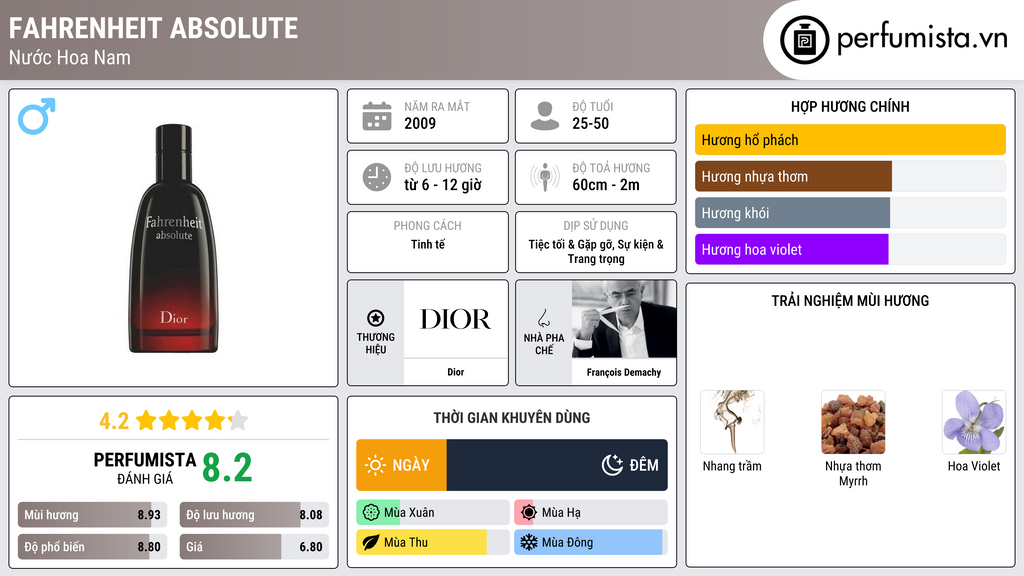Click the 60cm - 2m projection value
This screenshot has width=1024, height=576.
(606, 185)
